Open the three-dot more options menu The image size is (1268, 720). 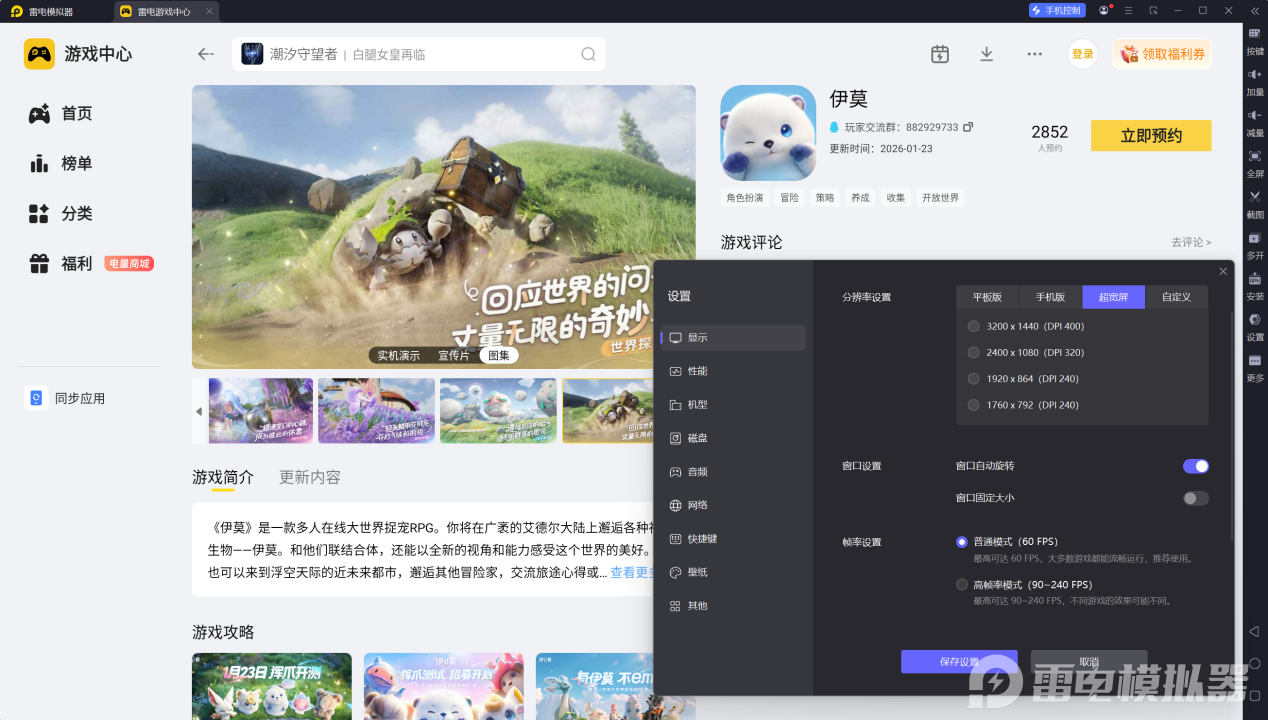(x=1034, y=54)
